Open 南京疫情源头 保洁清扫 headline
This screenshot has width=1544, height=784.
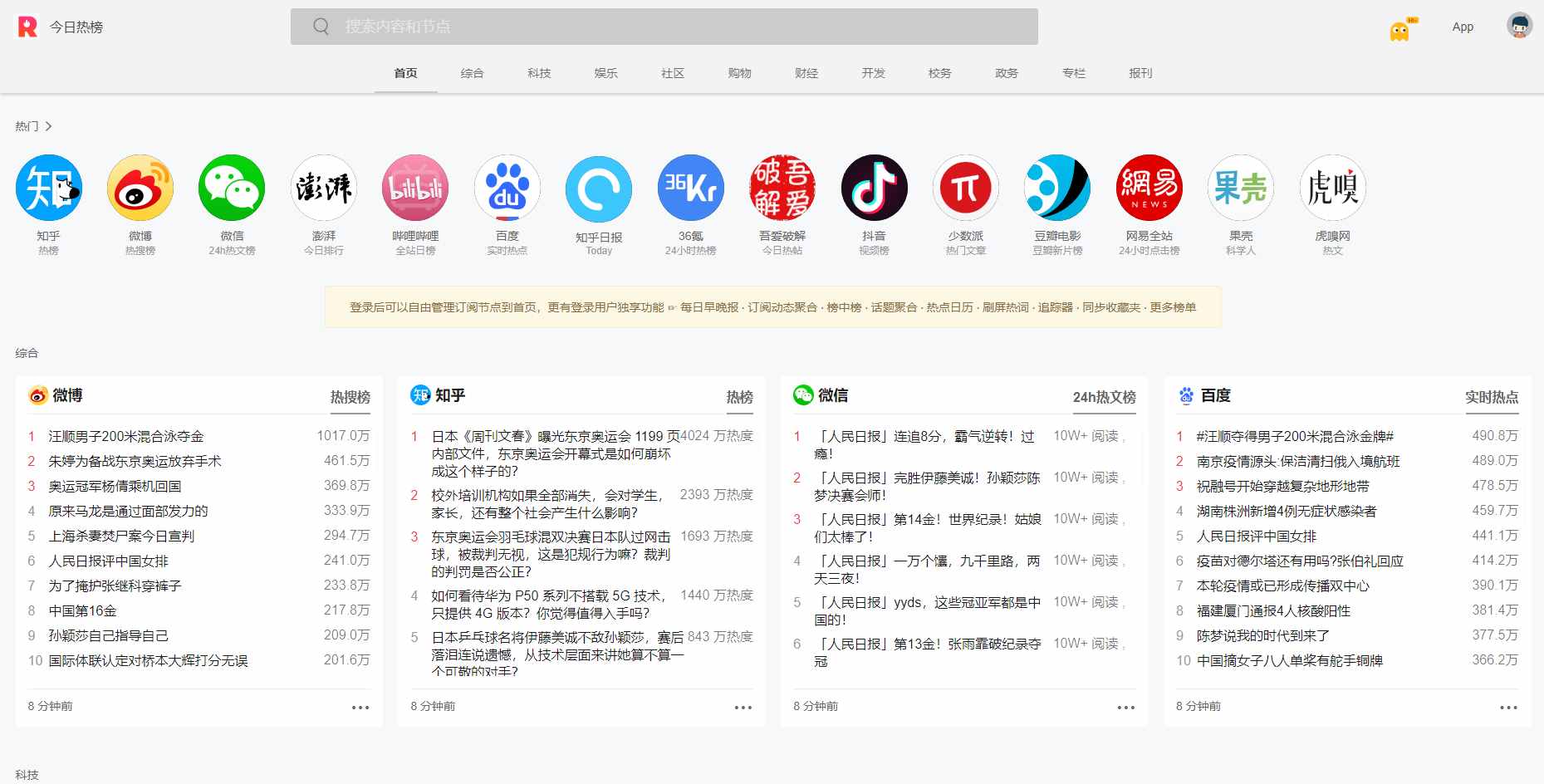[x=1298, y=461]
